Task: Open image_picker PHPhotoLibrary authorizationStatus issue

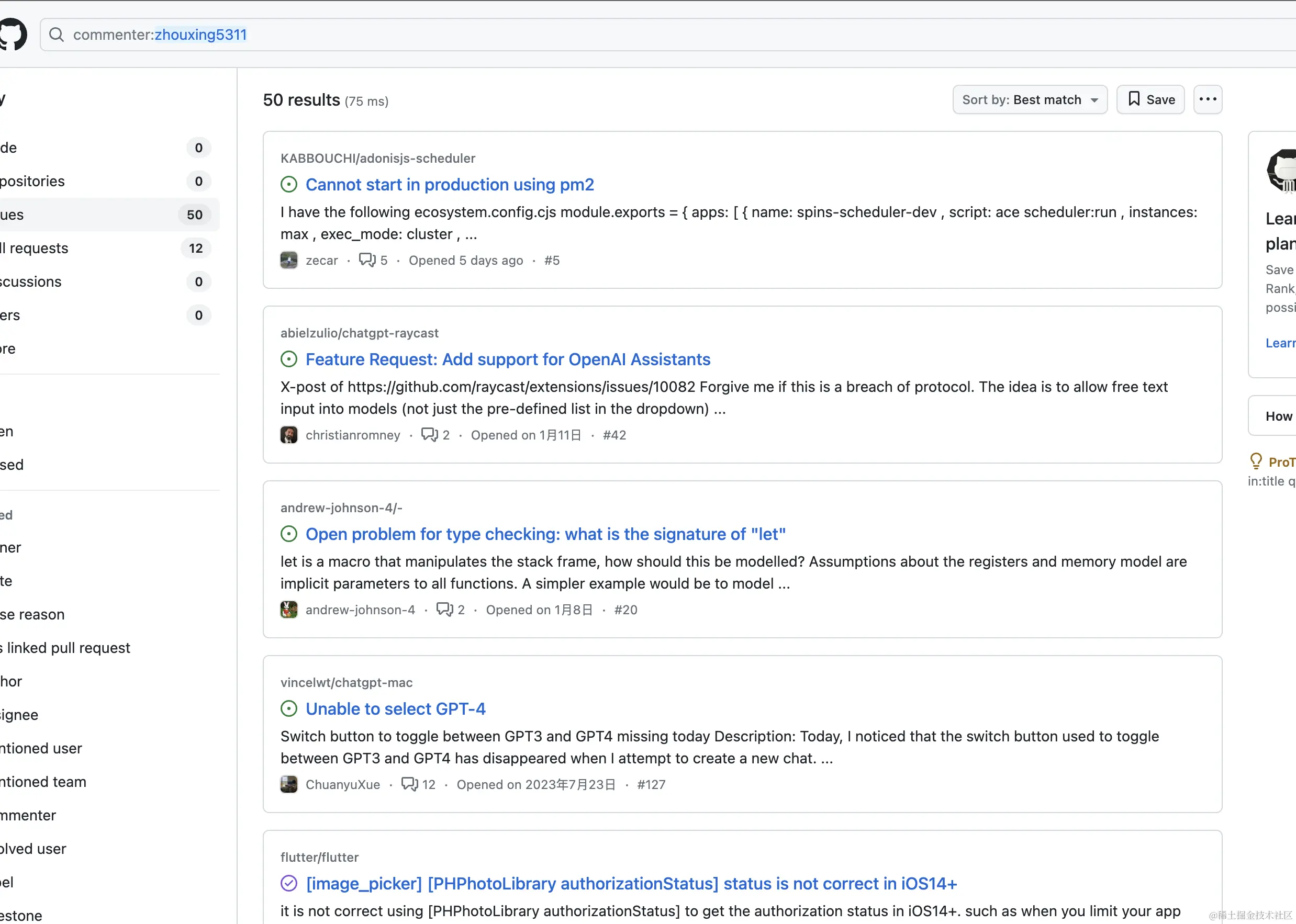Action: (631, 883)
